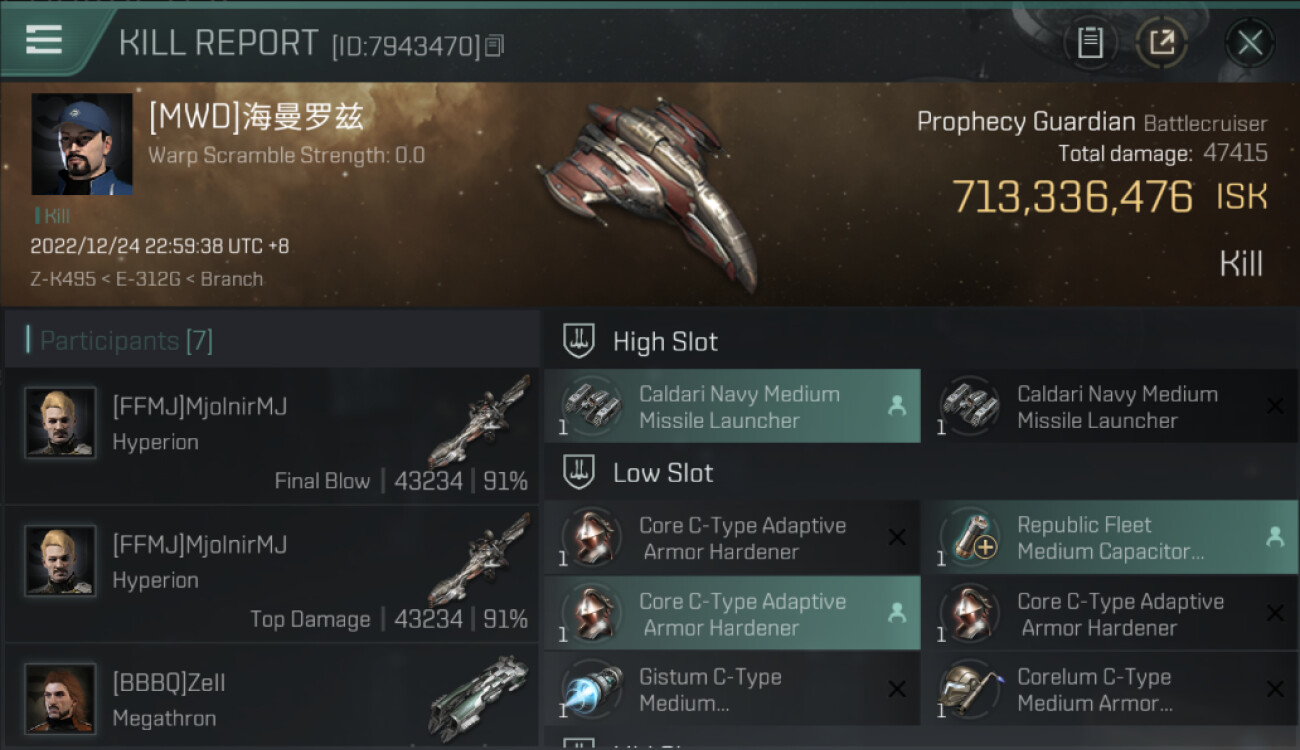The height and width of the screenshot is (750, 1300).
Task: Click the highlighted Caldari Navy Missile Launcher icon
Action: click(x=592, y=406)
